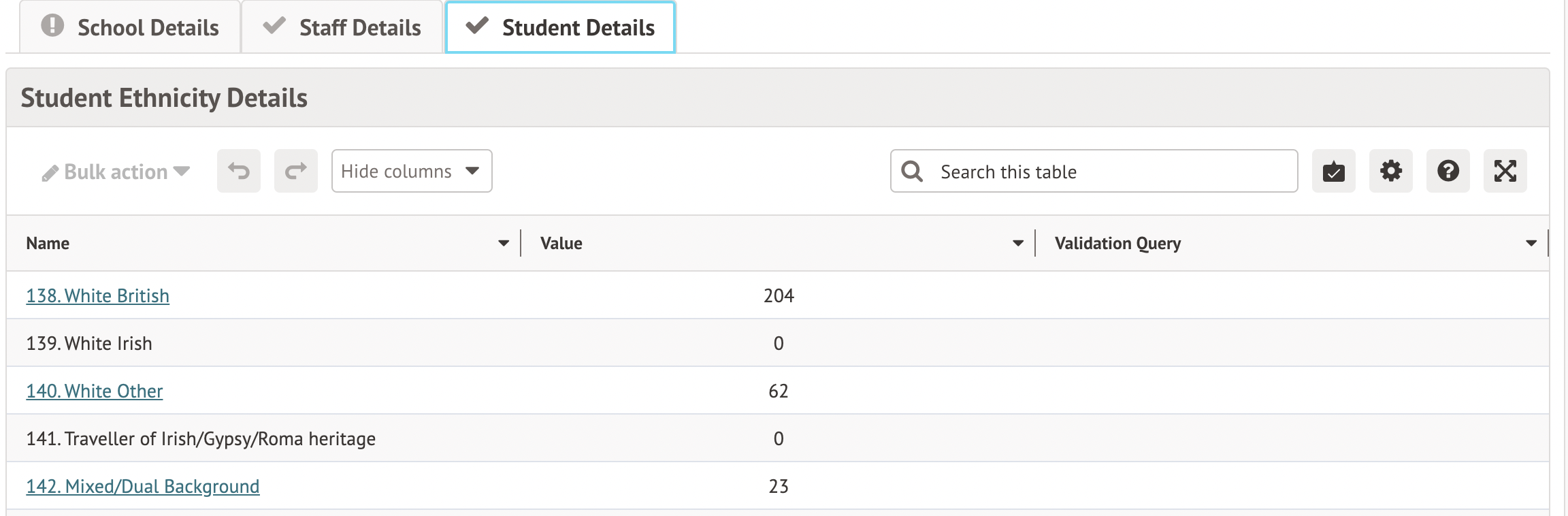Click the magnifier search icon
The height and width of the screenshot is (516, 1568).
912,172
